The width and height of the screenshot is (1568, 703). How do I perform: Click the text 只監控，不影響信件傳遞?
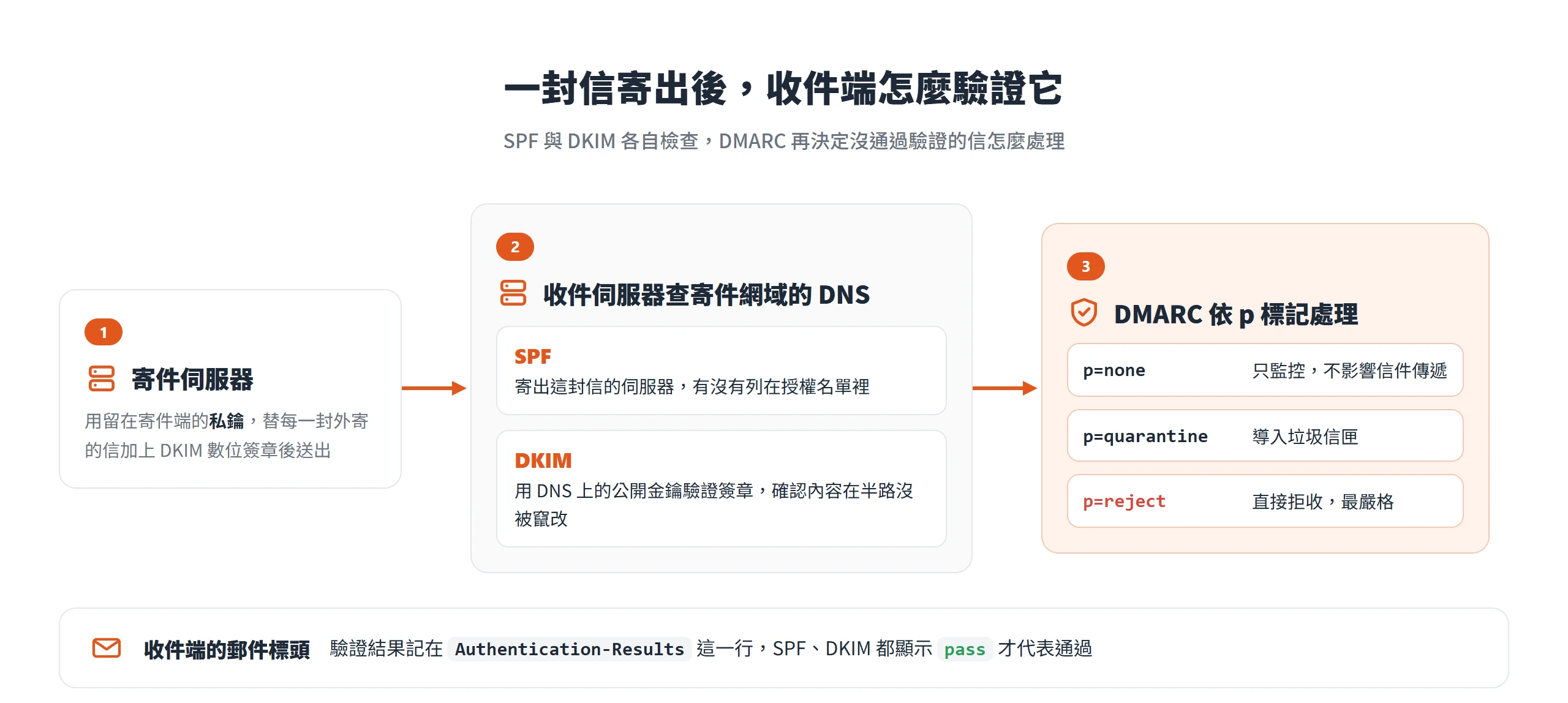[x=1349, y=370]
